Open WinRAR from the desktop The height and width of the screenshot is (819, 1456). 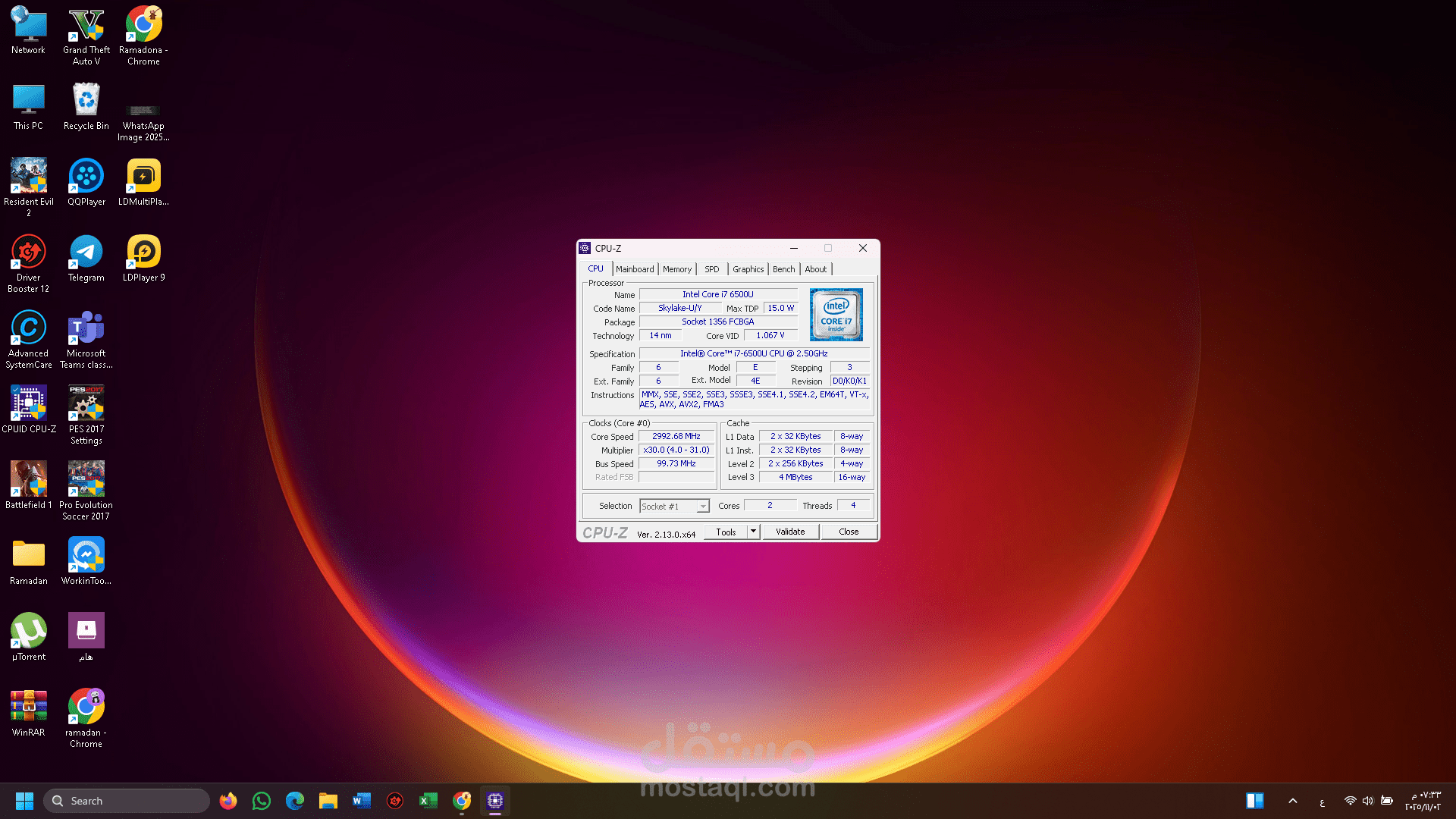[x=29, y=713]
